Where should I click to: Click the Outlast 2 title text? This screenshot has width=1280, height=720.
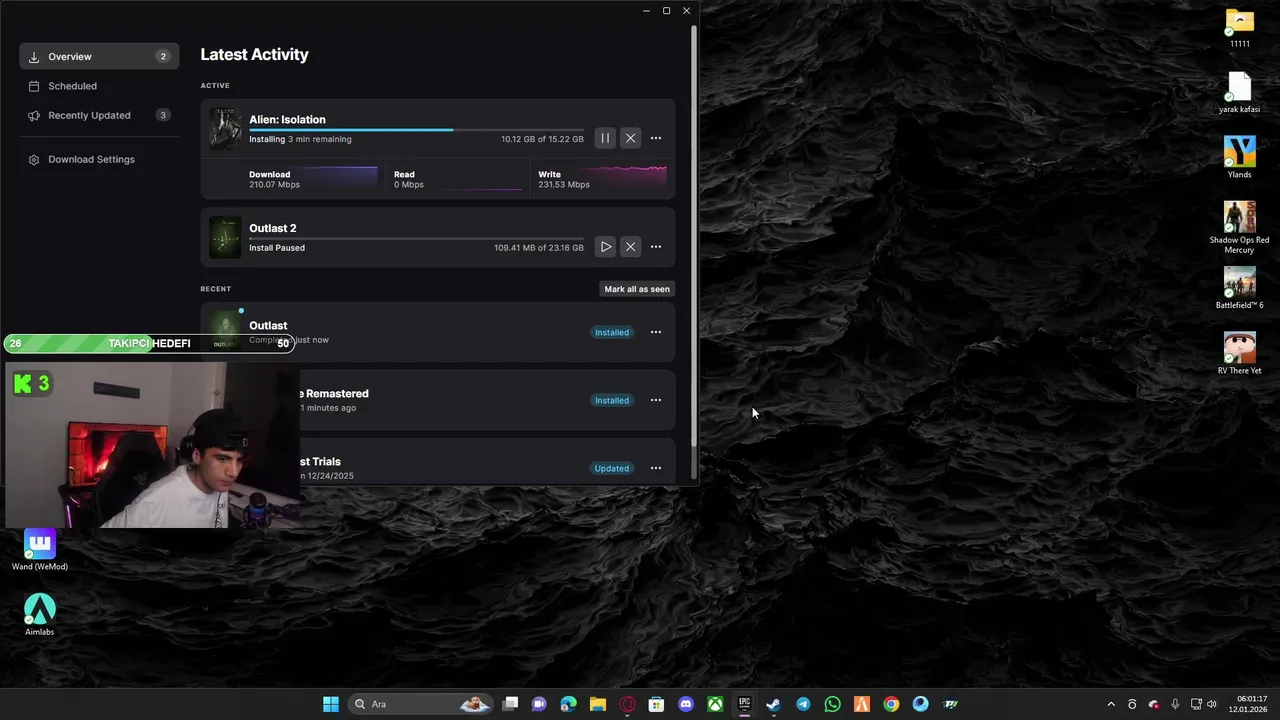(x=272, y=229)
